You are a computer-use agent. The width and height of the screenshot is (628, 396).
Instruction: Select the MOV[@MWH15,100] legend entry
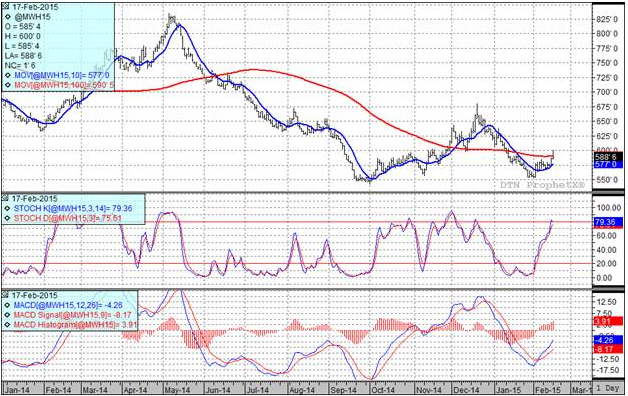64,85
